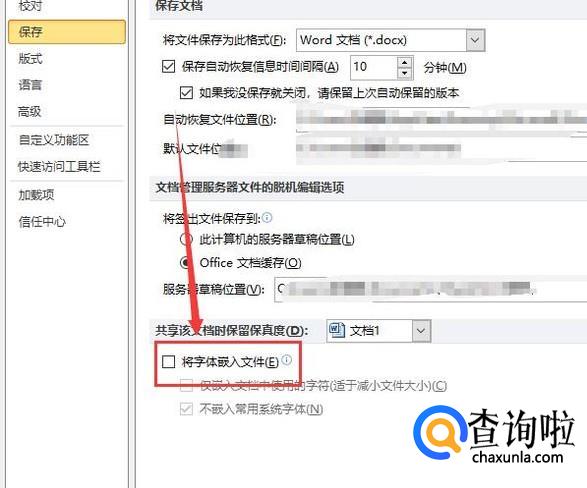Switch to 高级 options category
The height and width of the screenshot is (488, 587).
(30, 111)
